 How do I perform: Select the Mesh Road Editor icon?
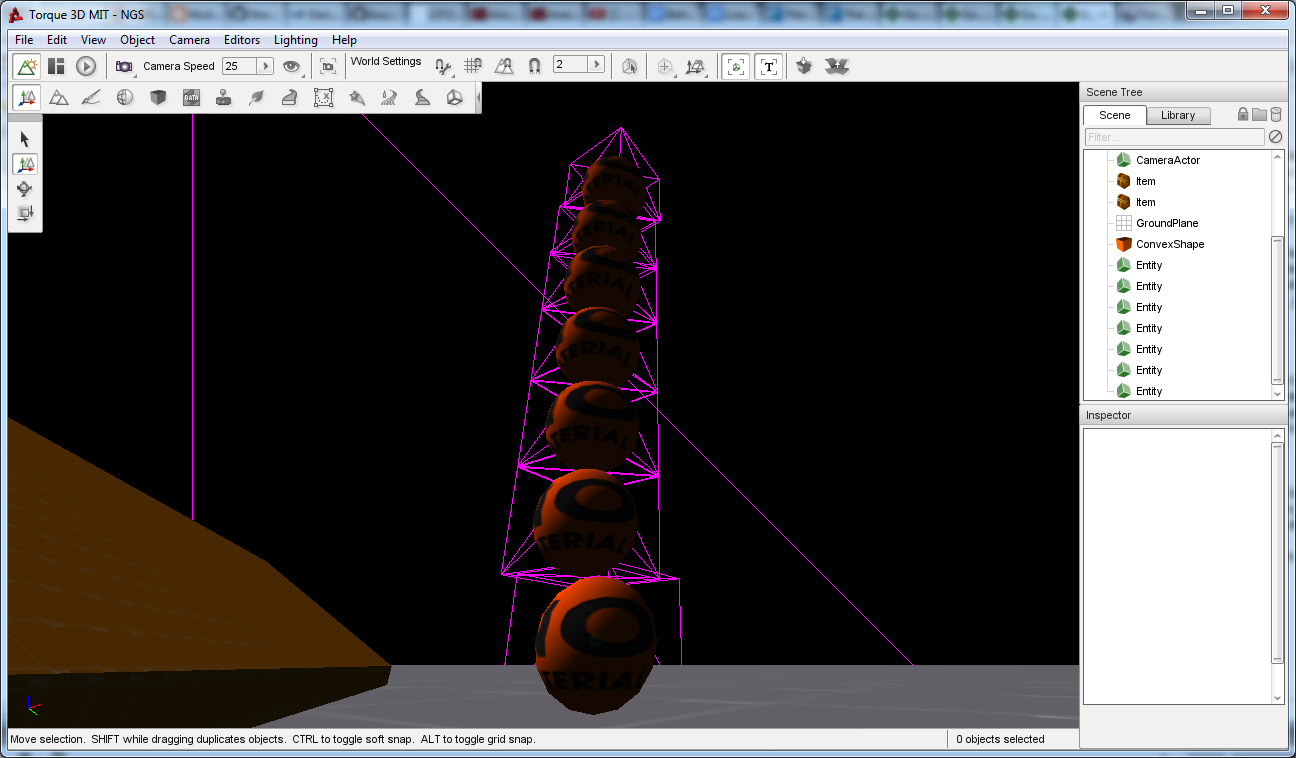click(x=289, y=97)
